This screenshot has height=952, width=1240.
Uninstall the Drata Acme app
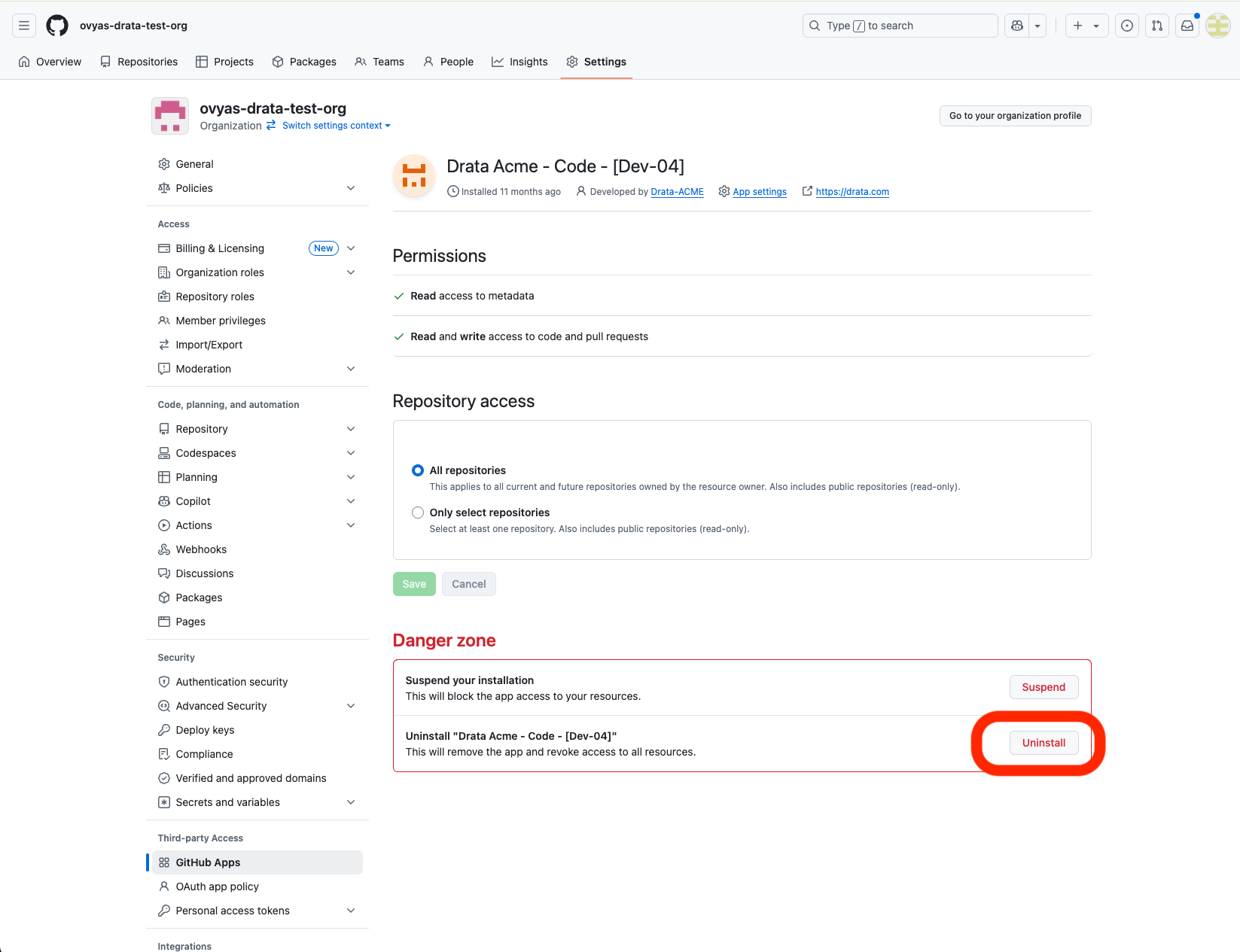click(1043, 743)
